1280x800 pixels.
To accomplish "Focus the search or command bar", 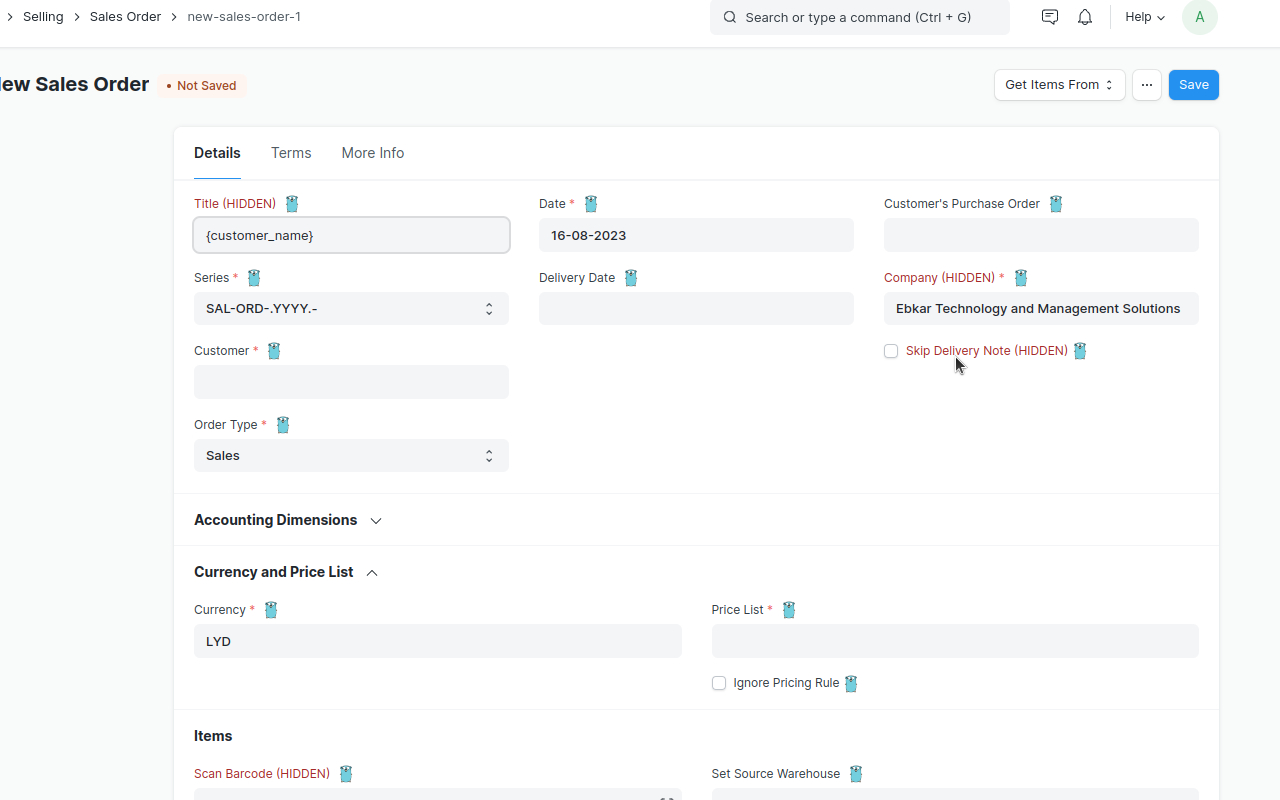I will click(860, 17).
